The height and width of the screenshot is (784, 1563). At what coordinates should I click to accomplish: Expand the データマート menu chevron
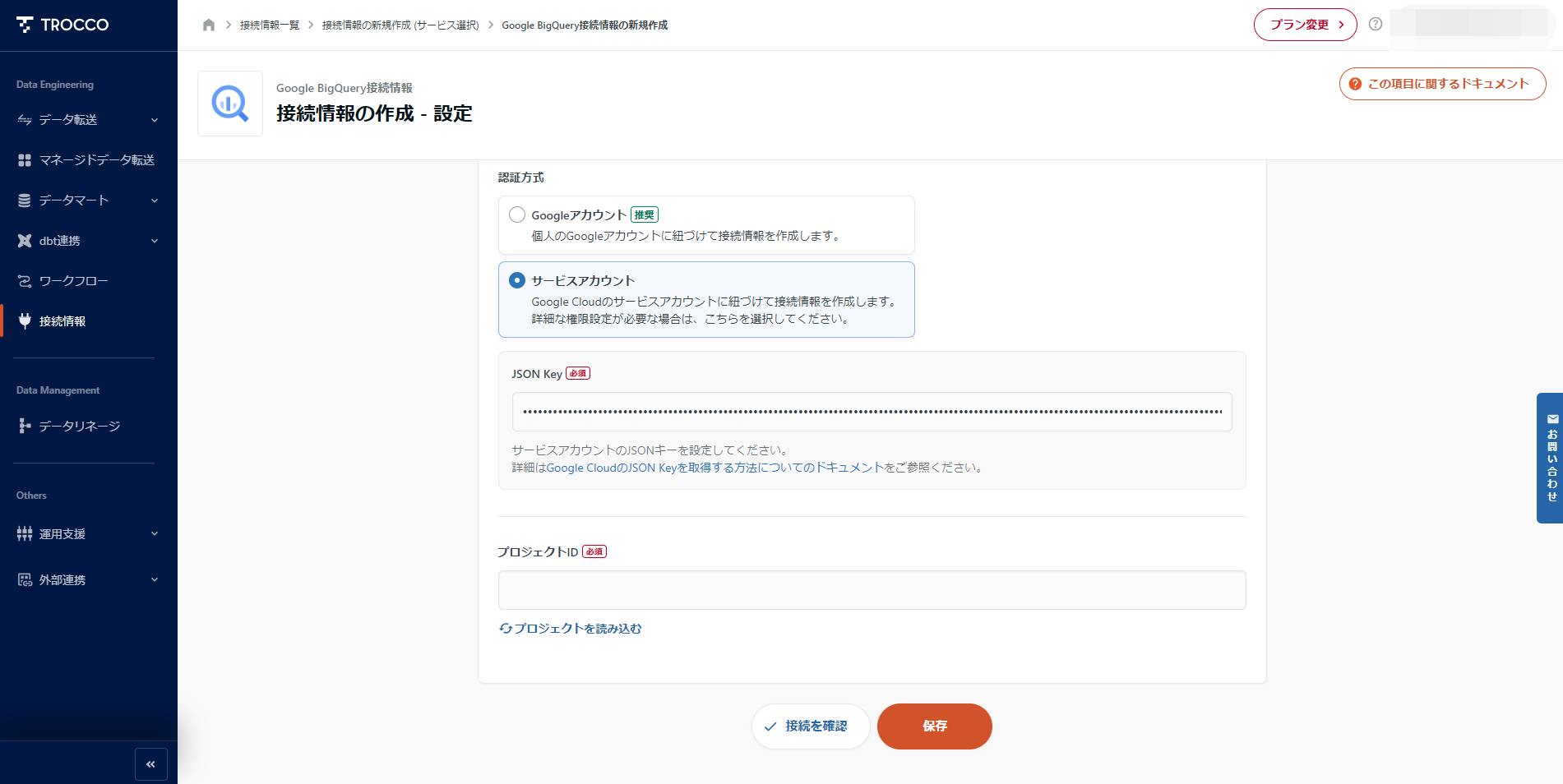point(155,201)
